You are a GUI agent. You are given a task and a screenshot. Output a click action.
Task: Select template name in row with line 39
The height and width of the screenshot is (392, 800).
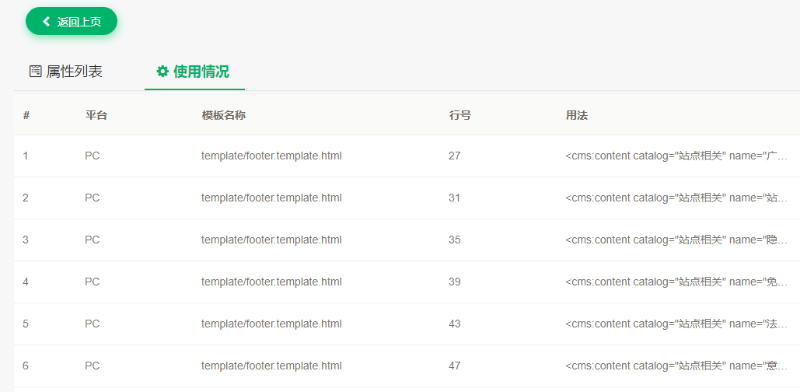click(x=271, y=282)
